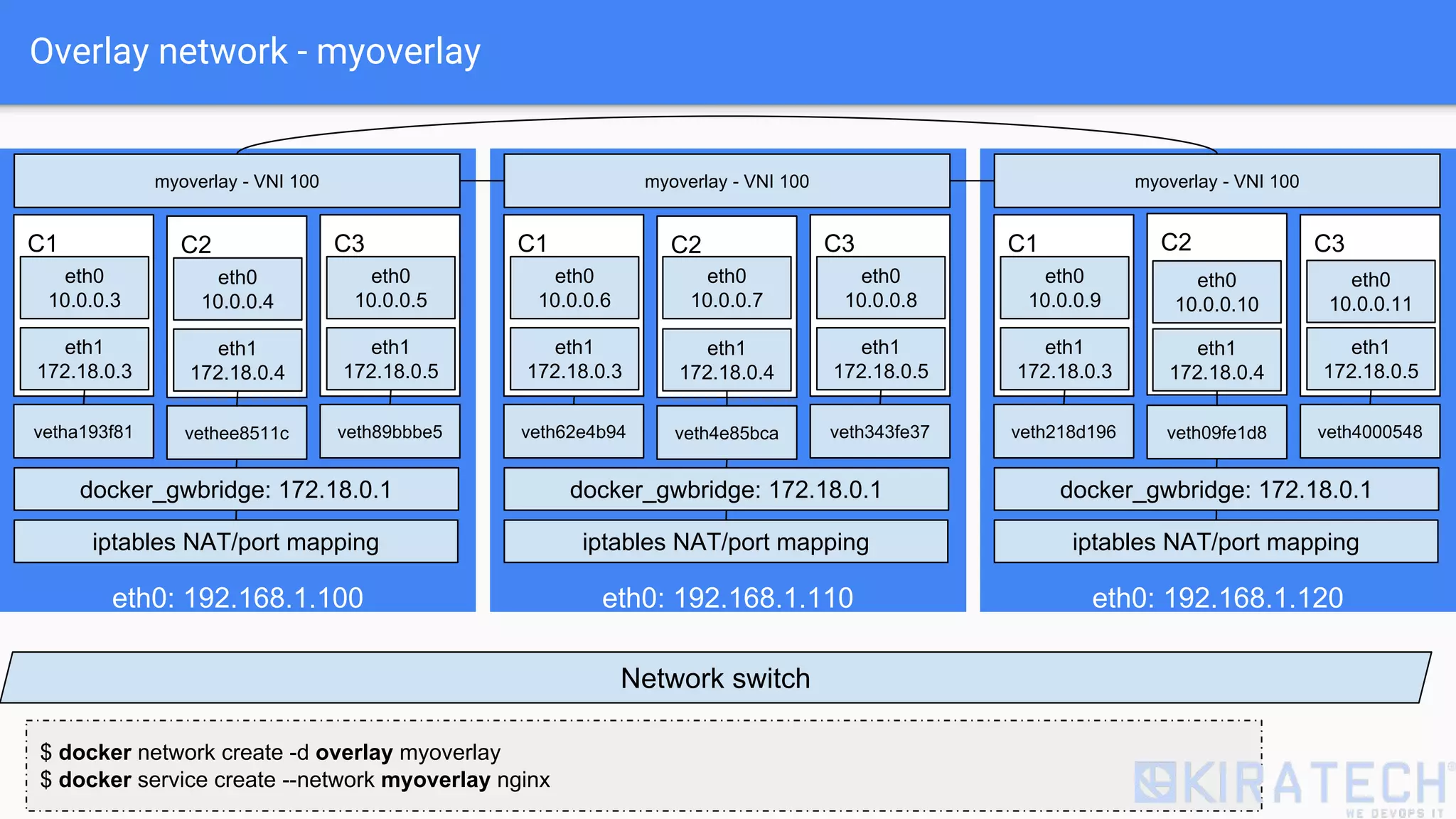Select eth0 10.0.0.3 box in C1
The width and height of the screenshot is (1456, 819).
(84, 288)
